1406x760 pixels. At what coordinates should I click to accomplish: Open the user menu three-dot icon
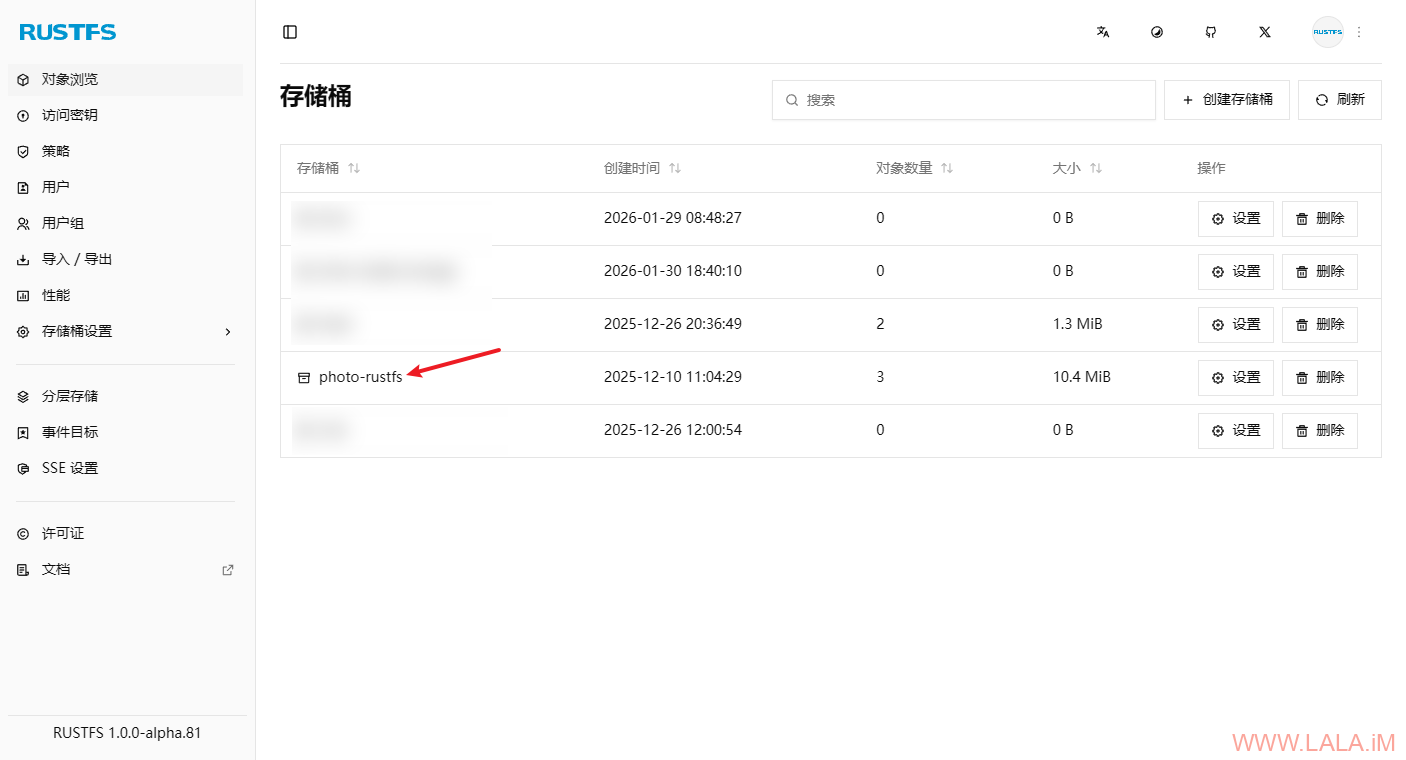click(x=1359, y=32)
